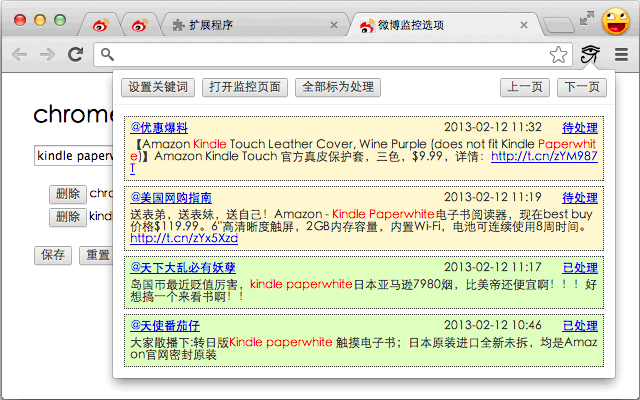Click the smiley face profile avatar

point(616,21)
